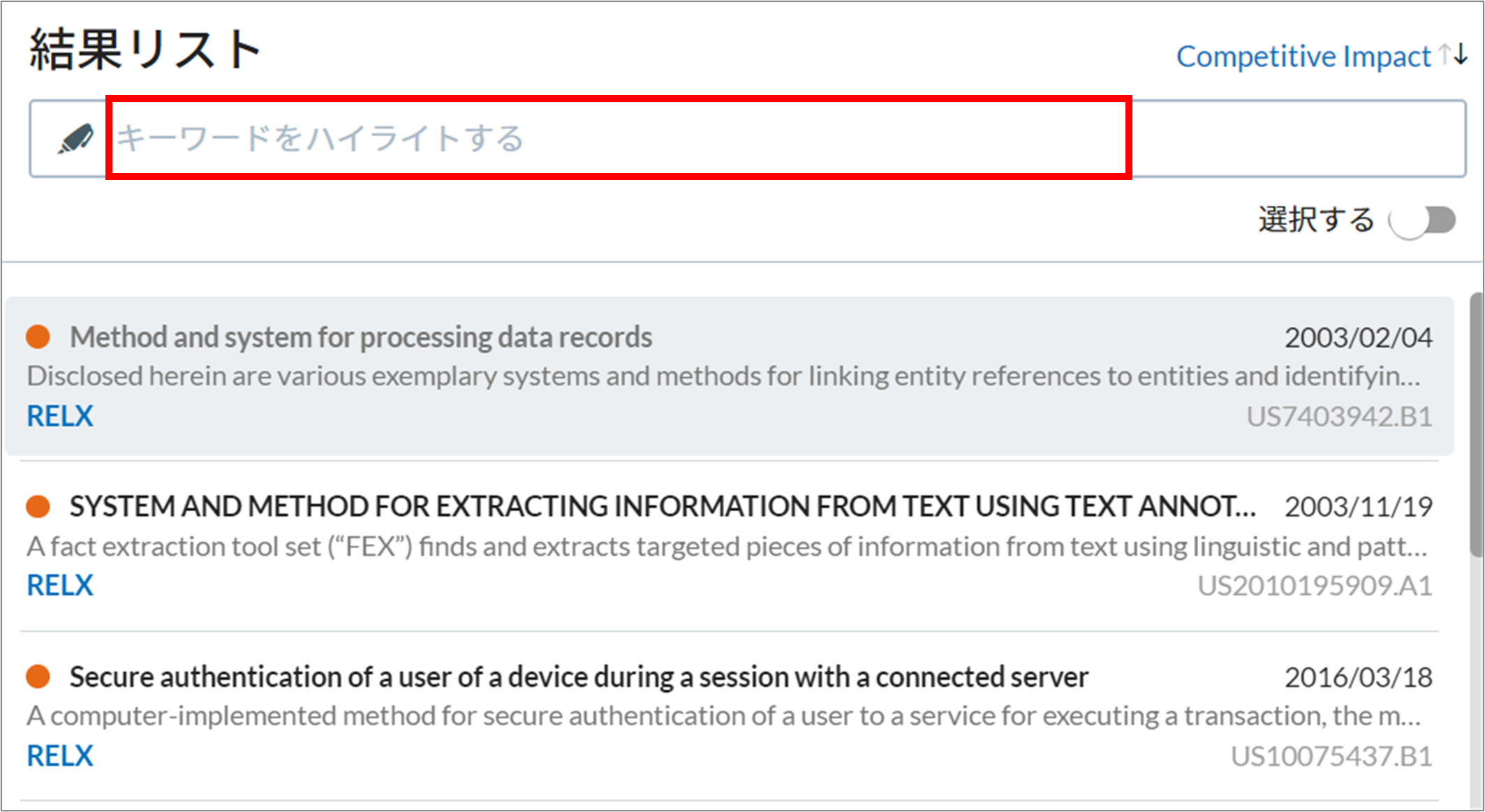
Task: Click the highlighter pen icon
Action: point(75,138)
